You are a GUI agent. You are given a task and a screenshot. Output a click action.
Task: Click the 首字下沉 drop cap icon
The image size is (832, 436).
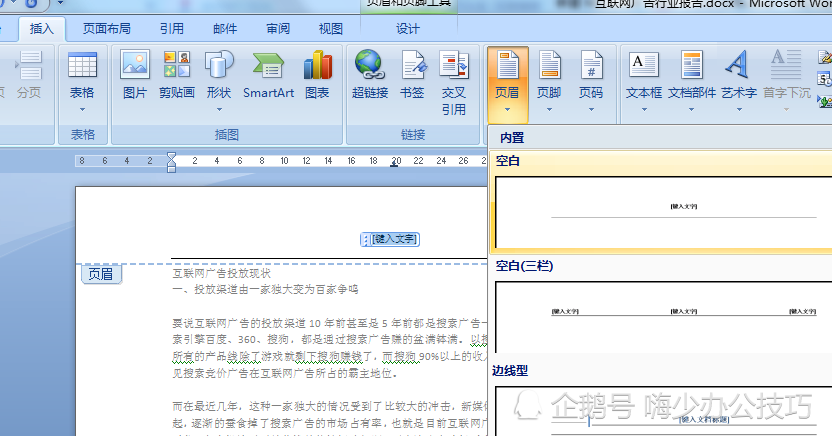coord(786,65)
